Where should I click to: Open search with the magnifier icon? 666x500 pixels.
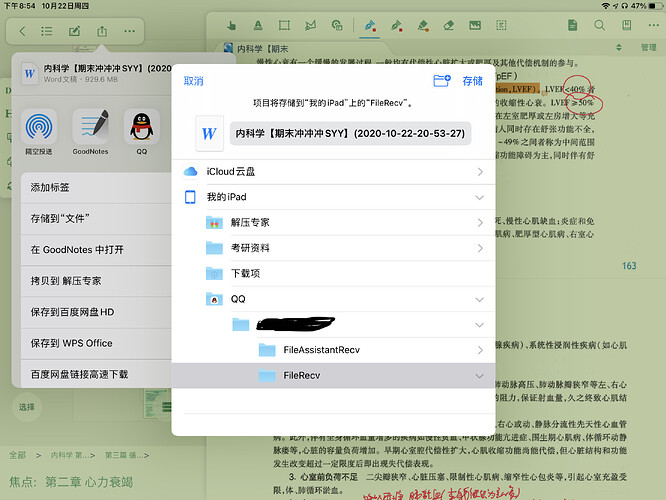coord(599,25)
